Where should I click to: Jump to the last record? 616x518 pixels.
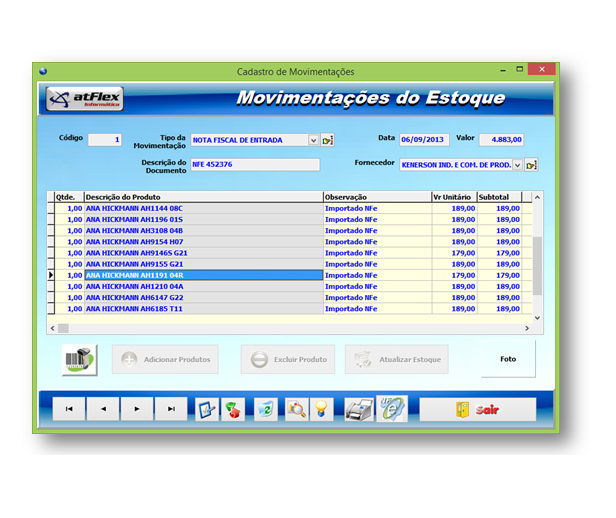coord(171,409)
